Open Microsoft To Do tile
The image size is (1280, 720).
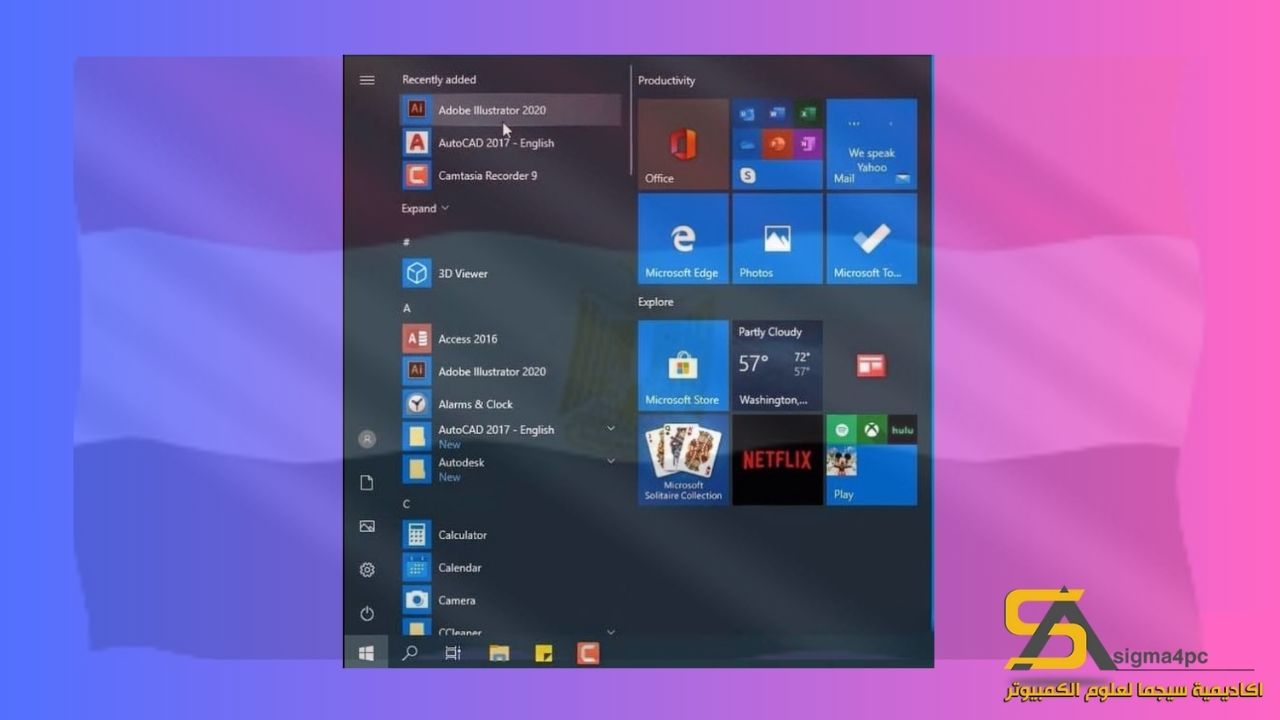[x=871, y=238]
